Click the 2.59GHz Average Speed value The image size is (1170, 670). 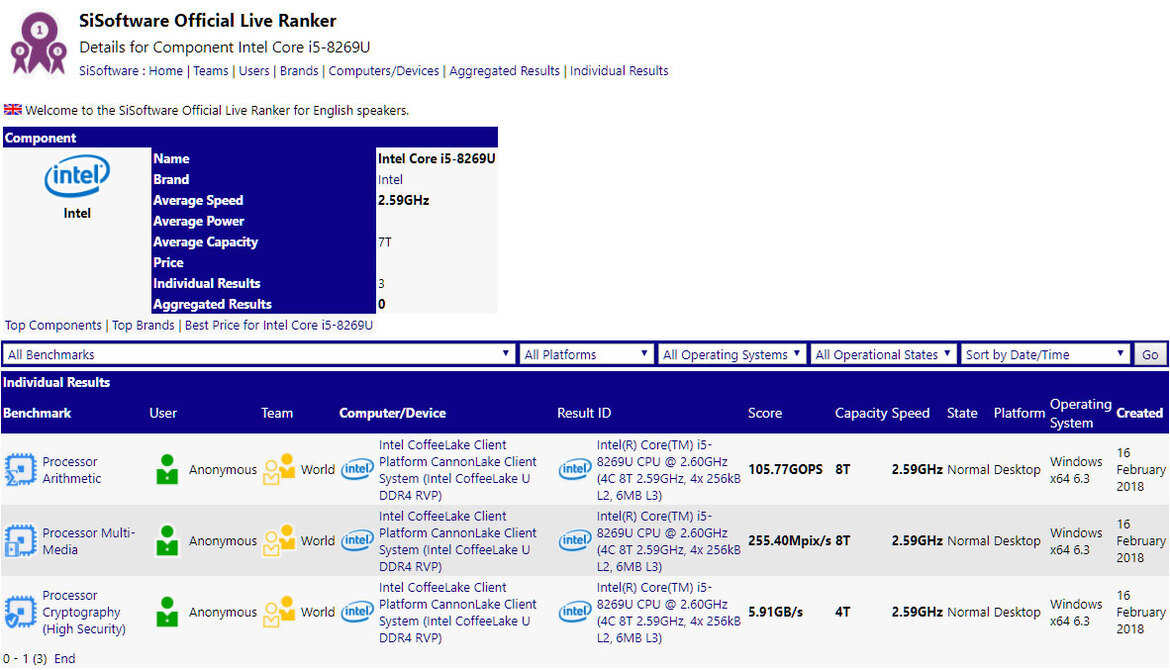404,200
